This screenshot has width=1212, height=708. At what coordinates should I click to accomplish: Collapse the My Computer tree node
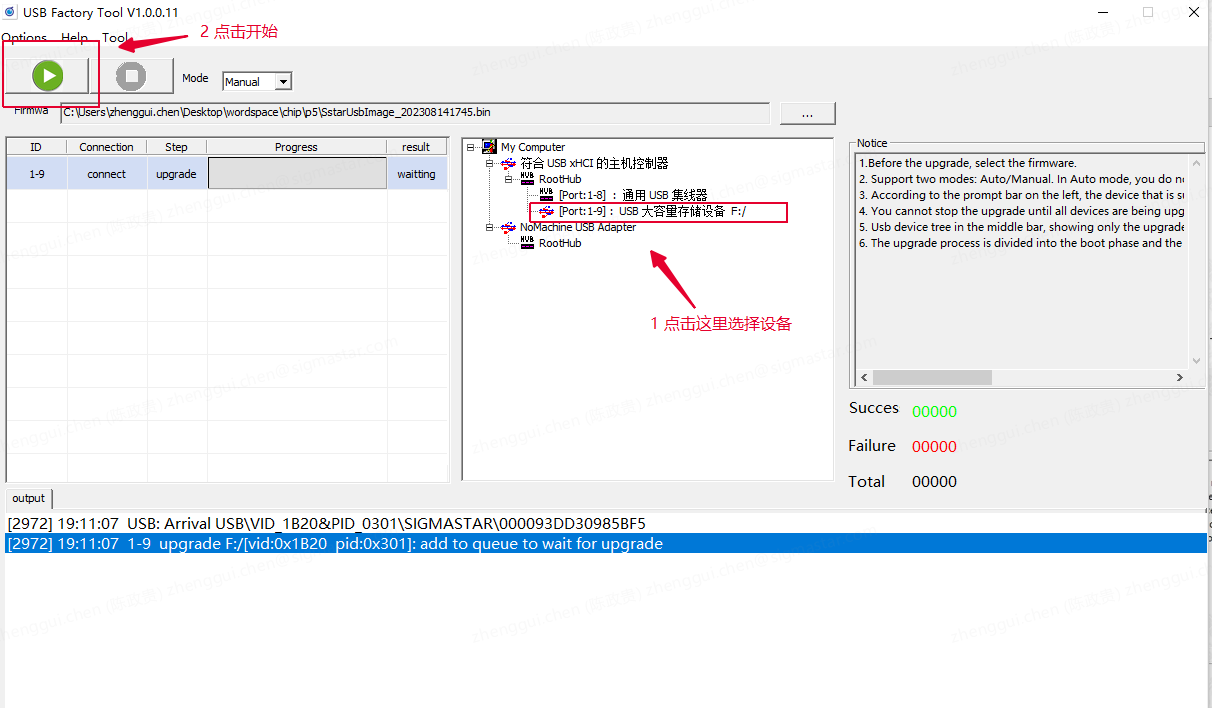(x=471, y=147)
